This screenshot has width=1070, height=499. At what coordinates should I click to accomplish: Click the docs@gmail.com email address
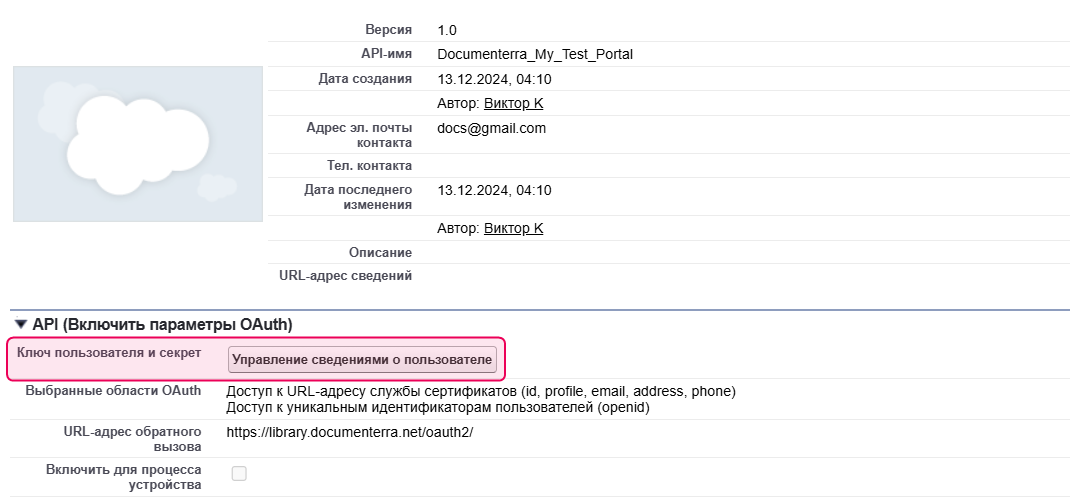coord(491,129)
